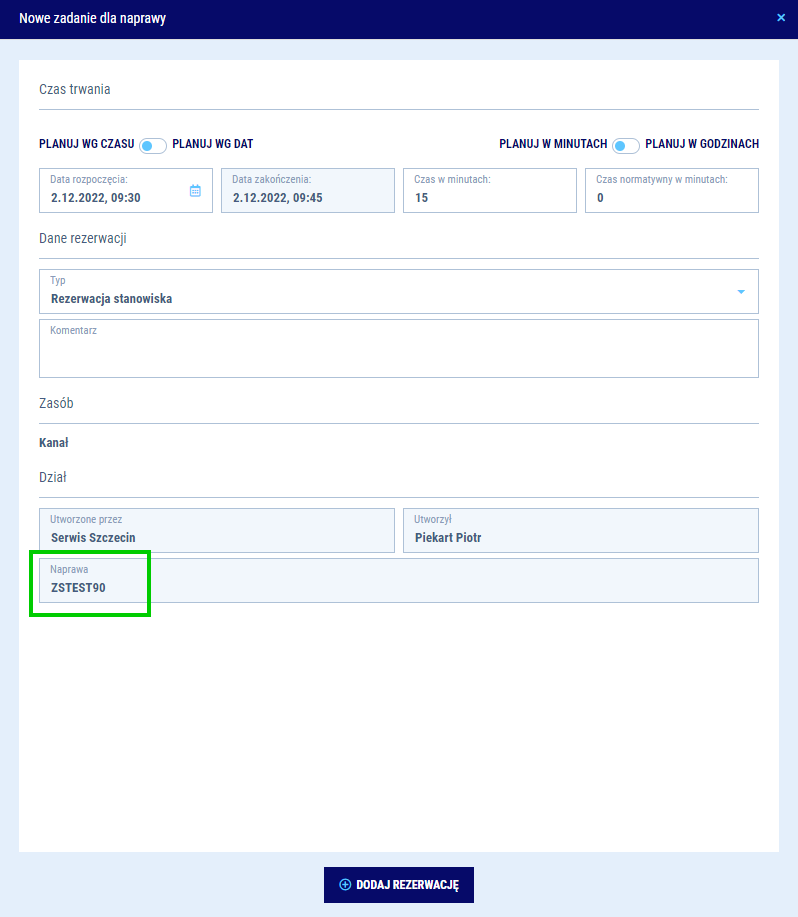
Task: Focus the Data rozpoczęcia date text
Action: [95, 198]
